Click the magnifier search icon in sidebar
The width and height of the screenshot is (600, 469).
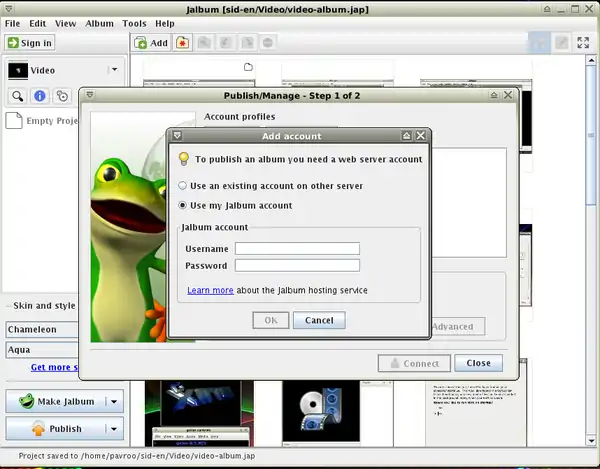[18, 96]
